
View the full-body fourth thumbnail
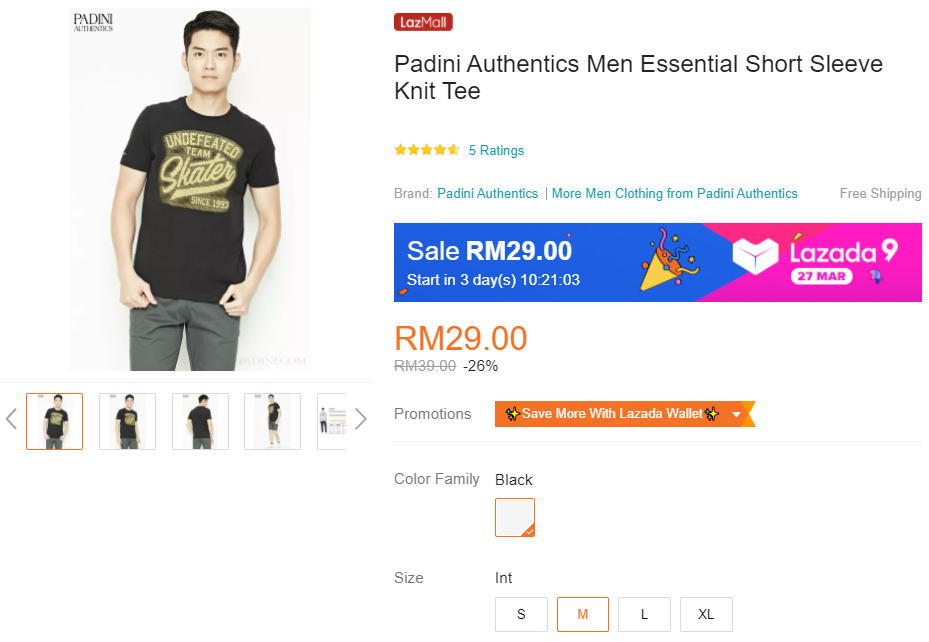pyautogui.click(x=272, y=421)
